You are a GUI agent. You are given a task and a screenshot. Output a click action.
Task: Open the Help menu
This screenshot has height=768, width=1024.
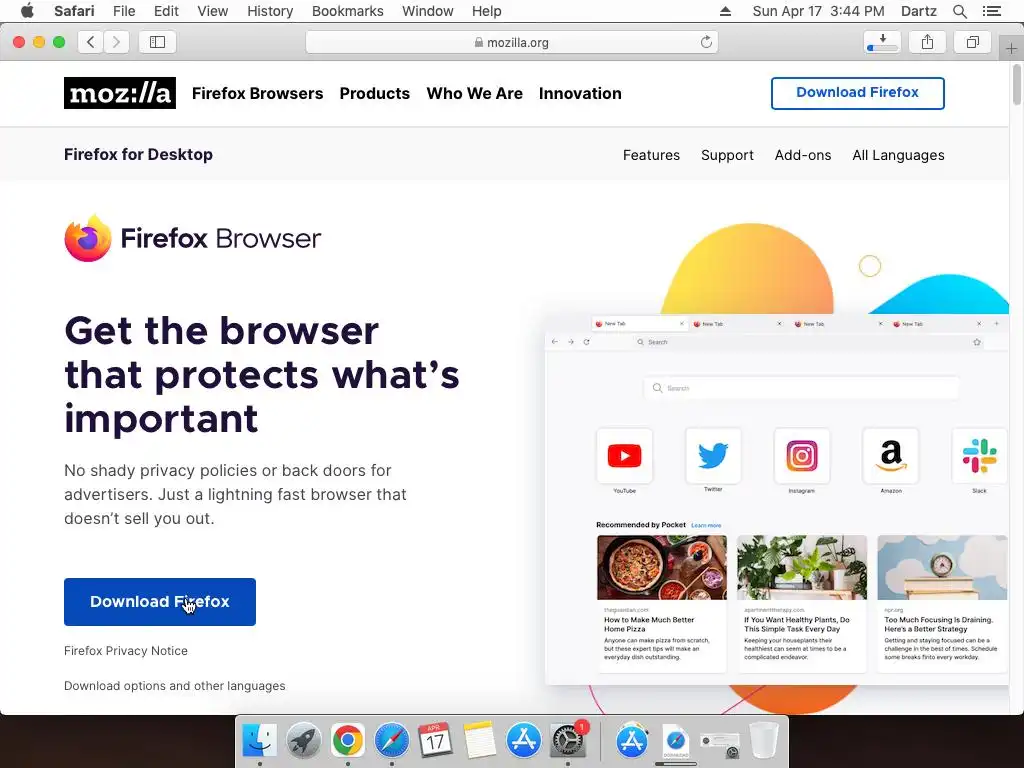pos(487,11)
